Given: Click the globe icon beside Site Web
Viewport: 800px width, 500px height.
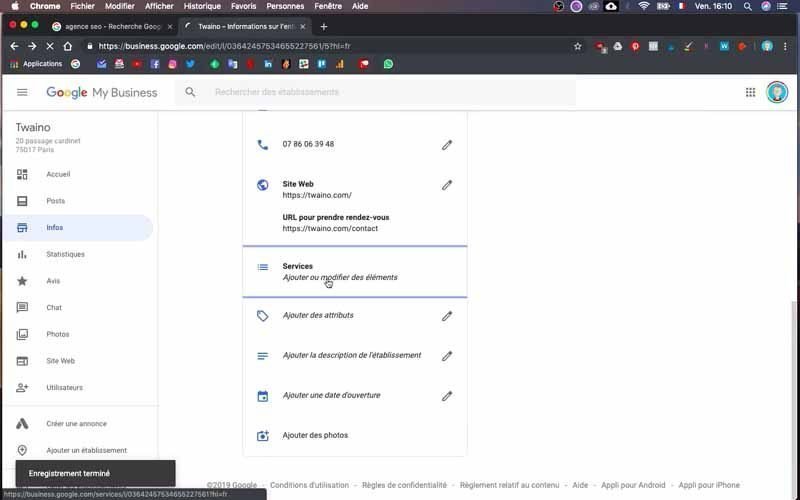Looking at the screenshot, I should 262,185.
